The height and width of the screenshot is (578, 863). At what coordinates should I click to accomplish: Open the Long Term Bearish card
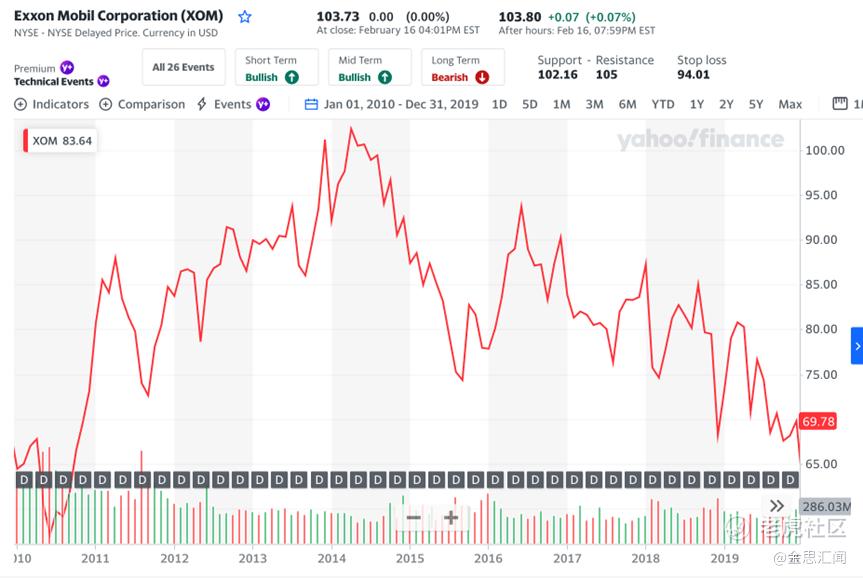(x=463, y=67)
